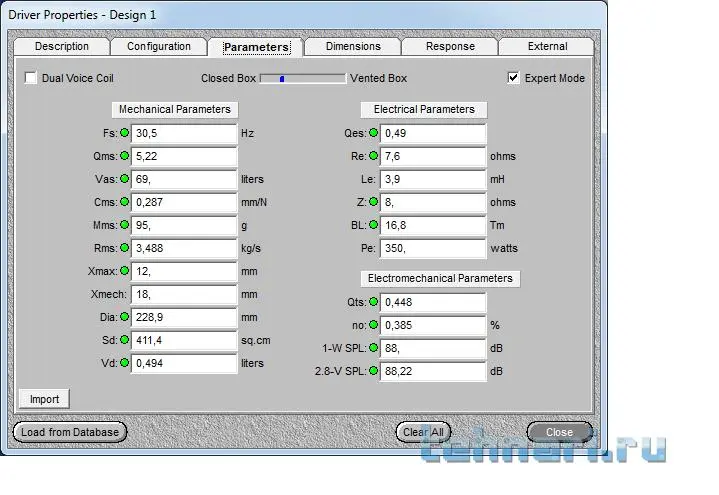This screenshot has height=495, width=719.
Task: Click the green indicator next to Mms
Action: [x=124, y=225]
